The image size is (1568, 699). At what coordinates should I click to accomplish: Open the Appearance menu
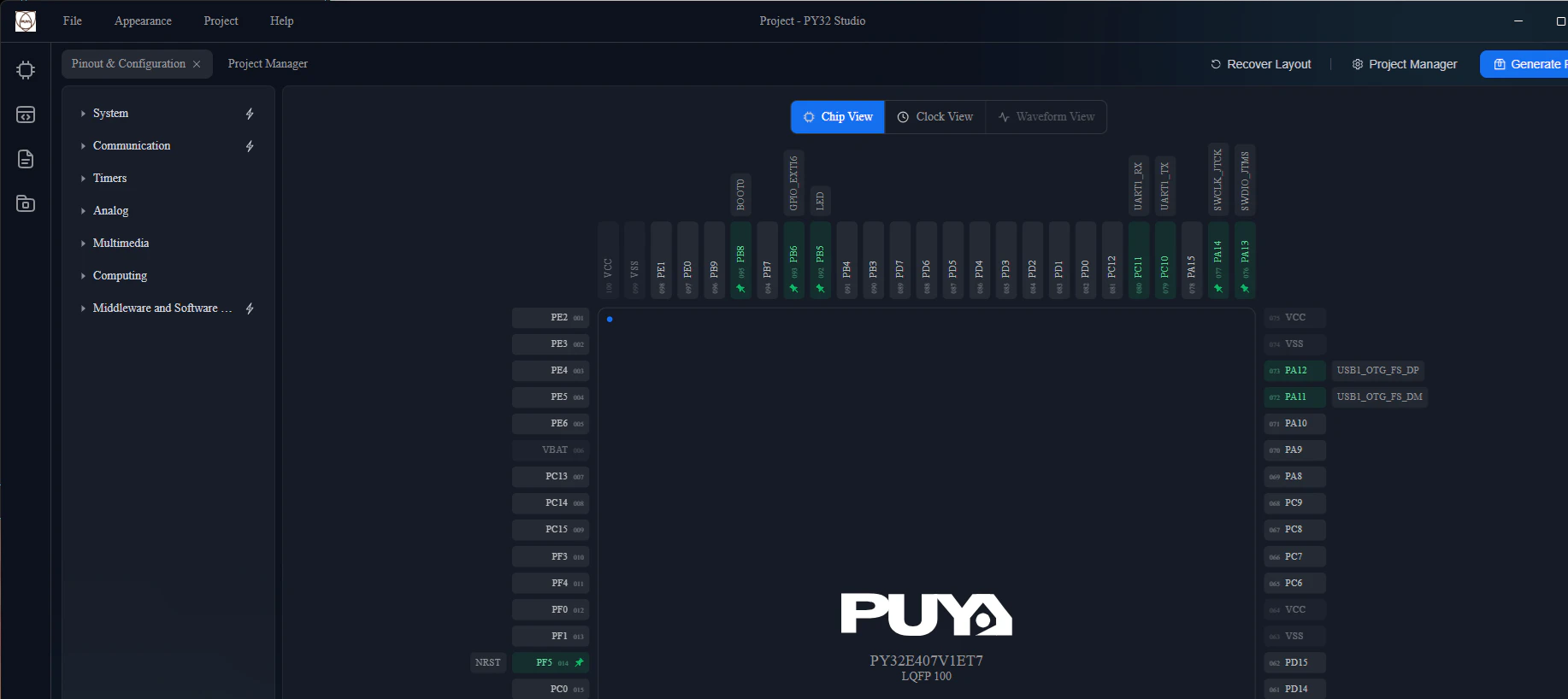pyautogui.click(x=143, y=21)
